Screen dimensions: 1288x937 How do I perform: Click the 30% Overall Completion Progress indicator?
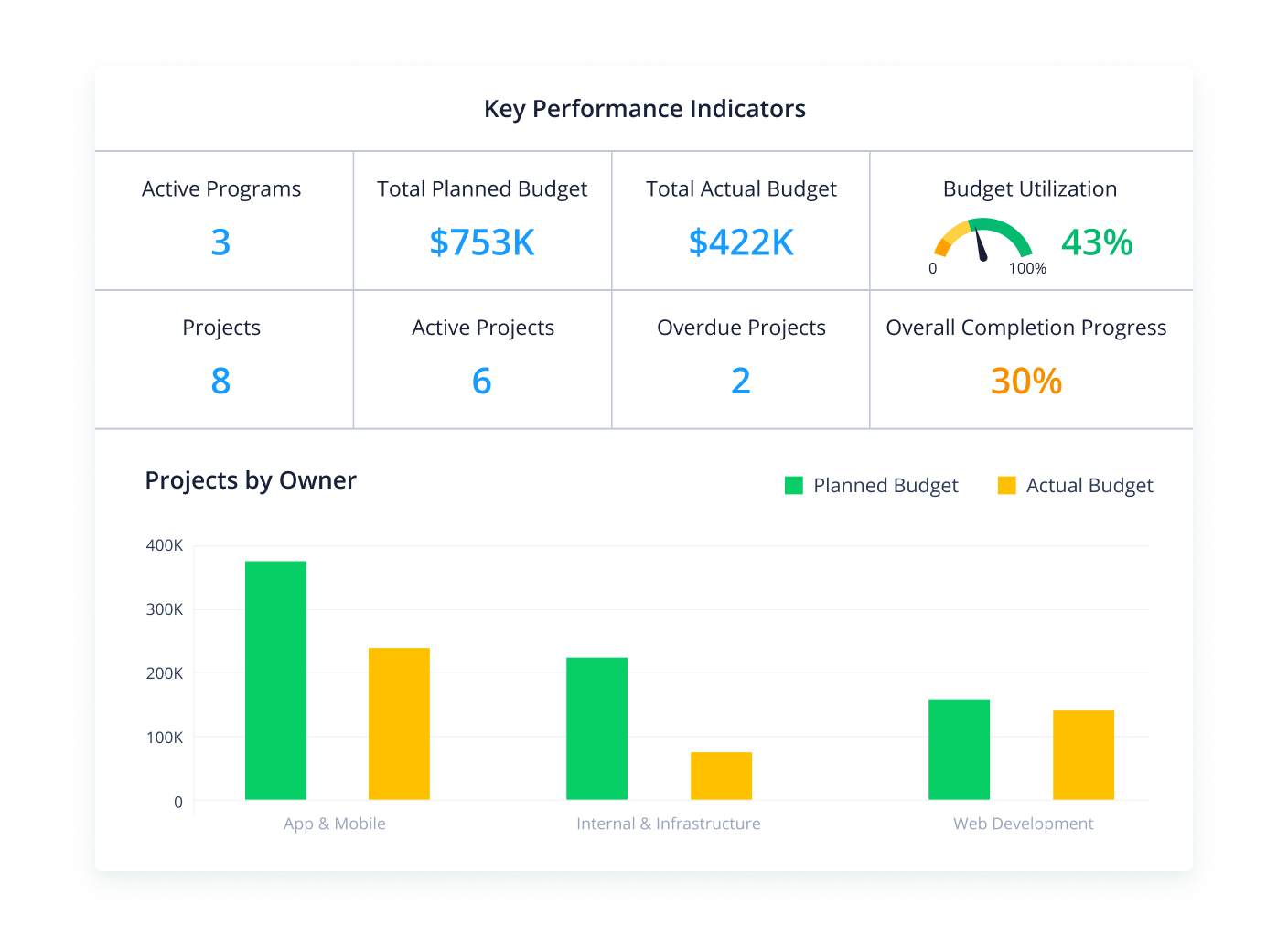(x=1025, y=382)
